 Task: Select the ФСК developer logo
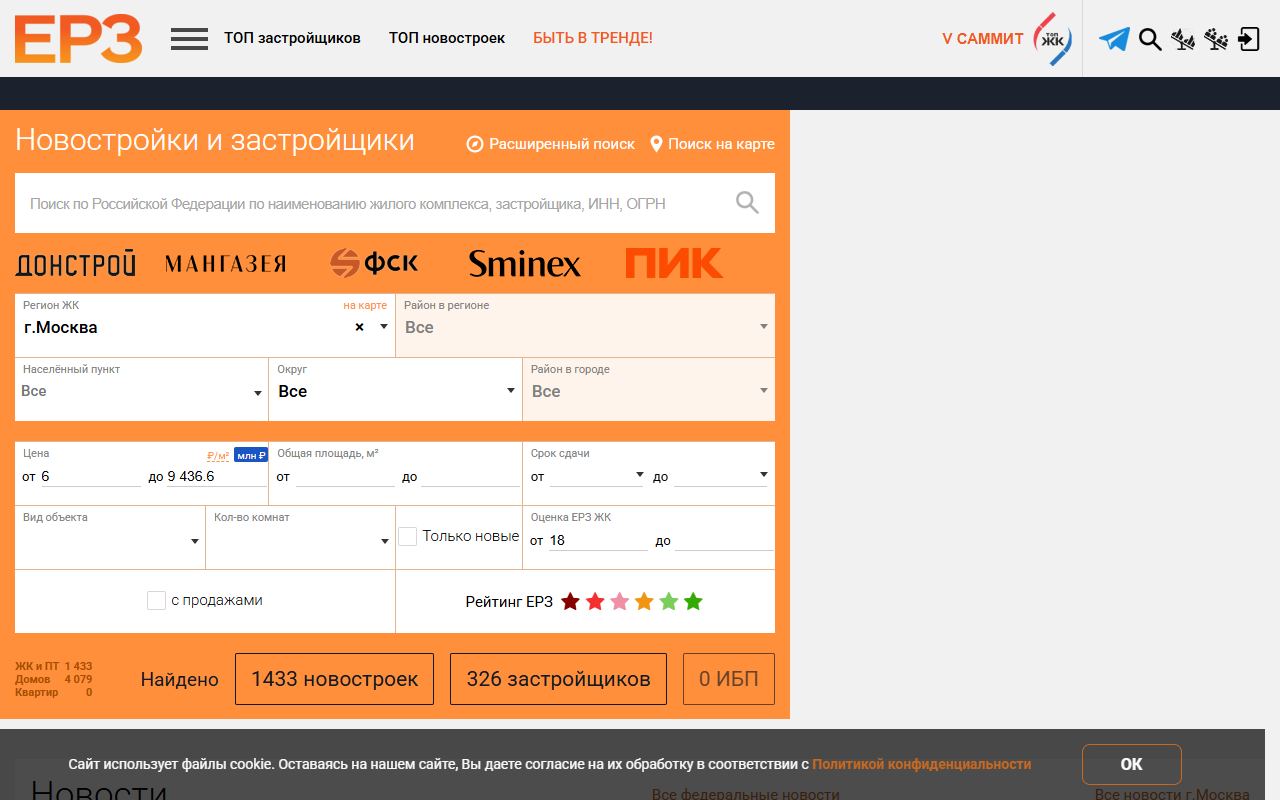point(374,263)
